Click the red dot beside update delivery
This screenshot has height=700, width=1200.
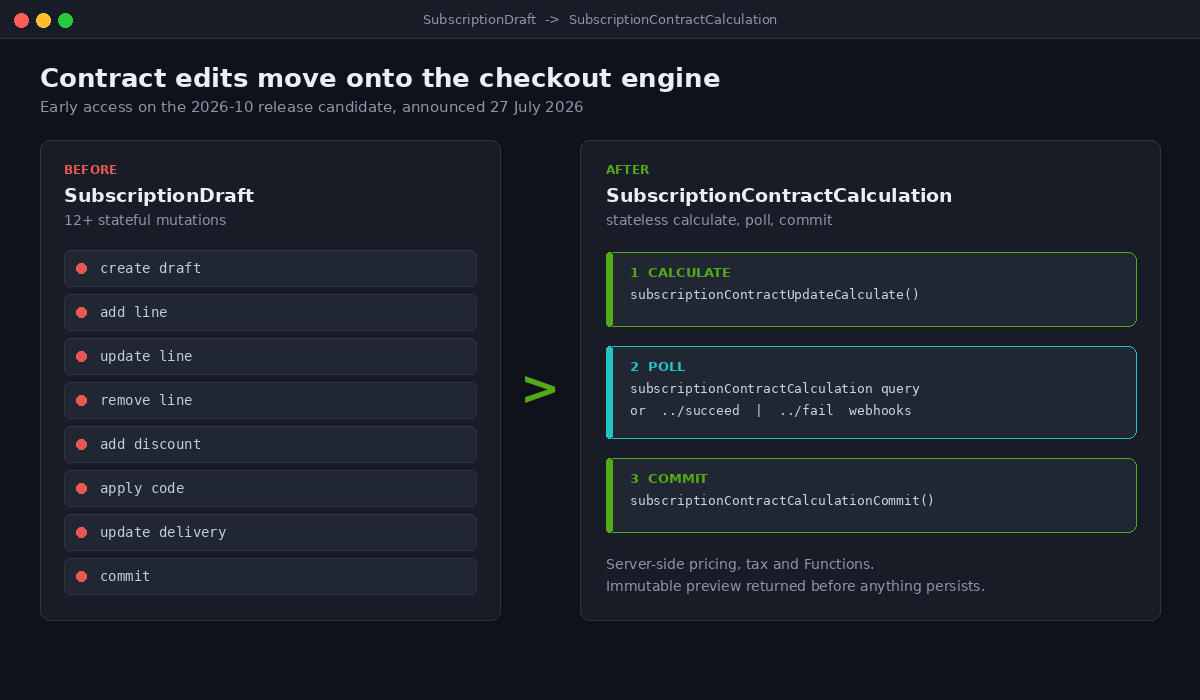pos(81,532)
